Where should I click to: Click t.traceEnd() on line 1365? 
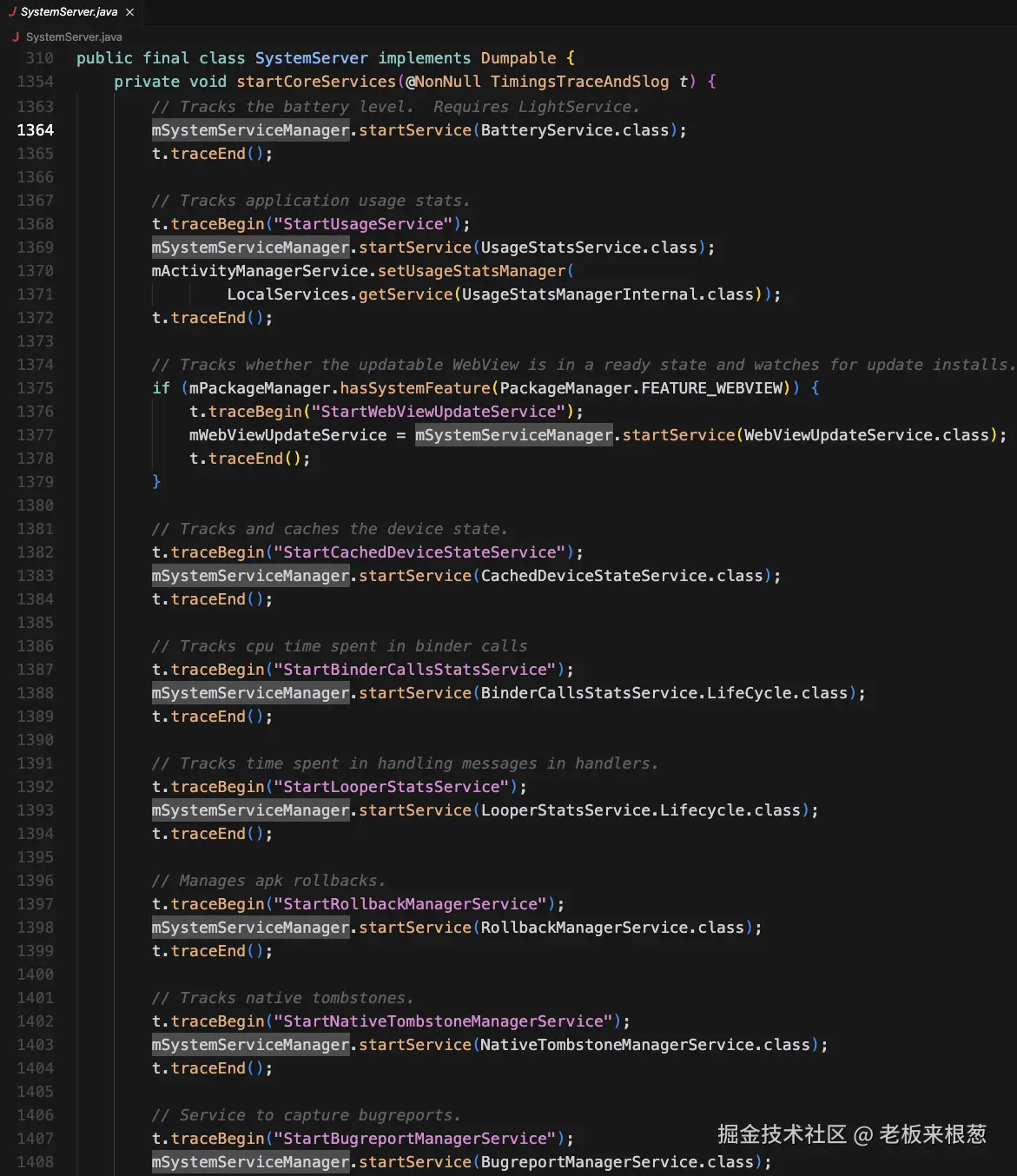coord(212,154)
